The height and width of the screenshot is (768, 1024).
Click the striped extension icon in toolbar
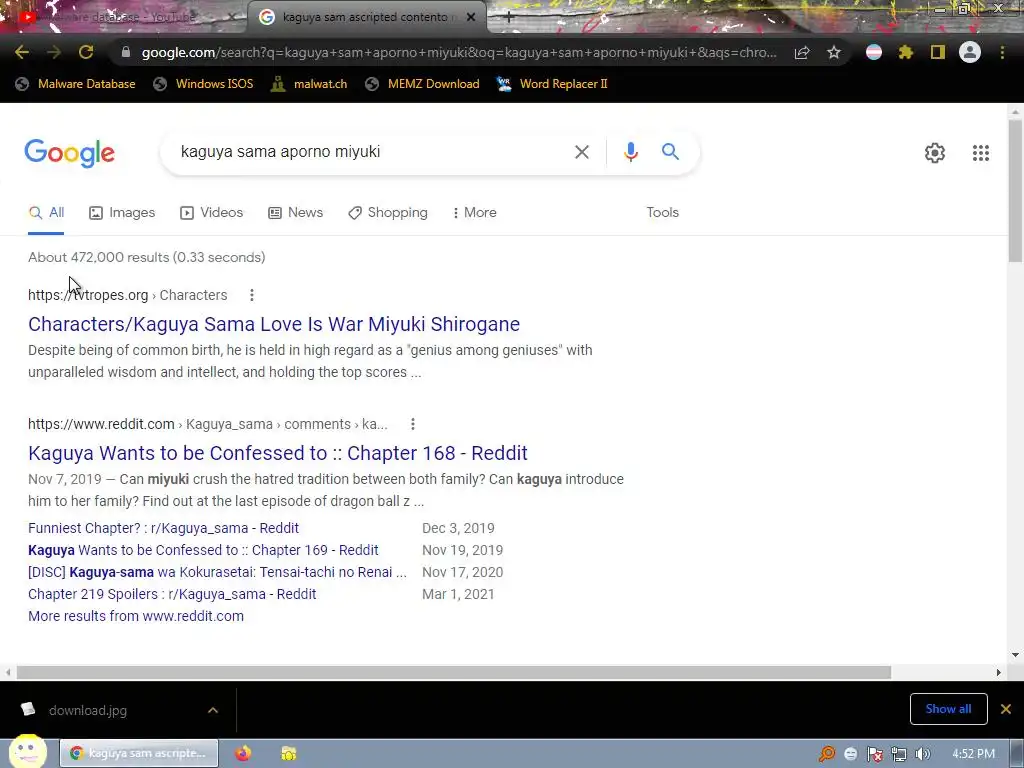pos(874,52)
